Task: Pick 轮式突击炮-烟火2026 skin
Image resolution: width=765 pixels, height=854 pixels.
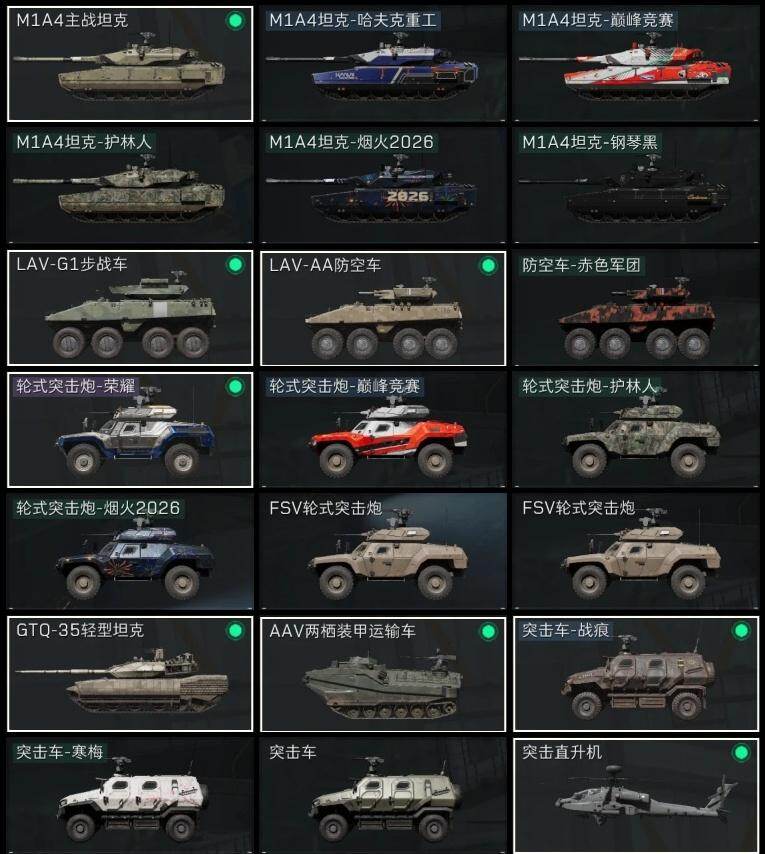Action: point(130,552)
